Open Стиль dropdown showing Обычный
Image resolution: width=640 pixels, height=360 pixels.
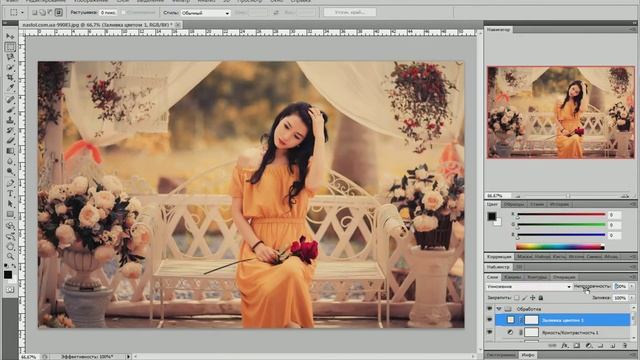coord(206,13)
